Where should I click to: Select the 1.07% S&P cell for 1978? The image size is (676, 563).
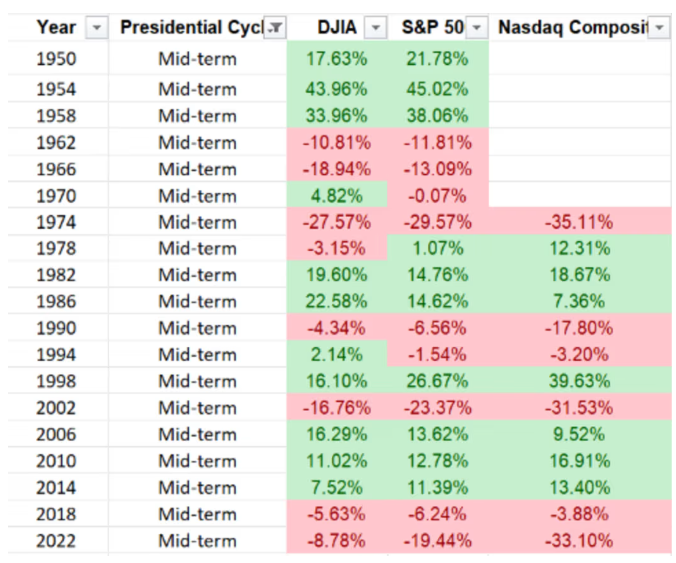click(437, 248)
